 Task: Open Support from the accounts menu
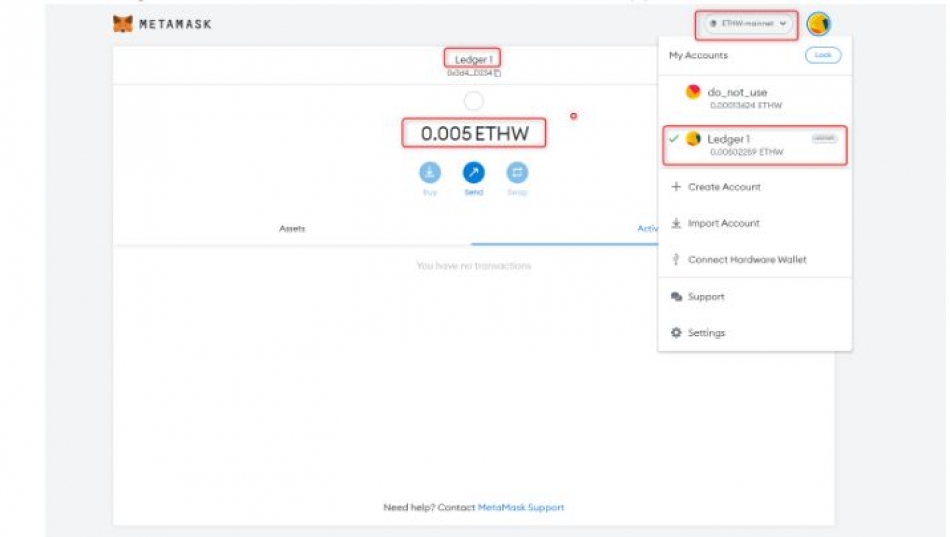tap(755, 296)
